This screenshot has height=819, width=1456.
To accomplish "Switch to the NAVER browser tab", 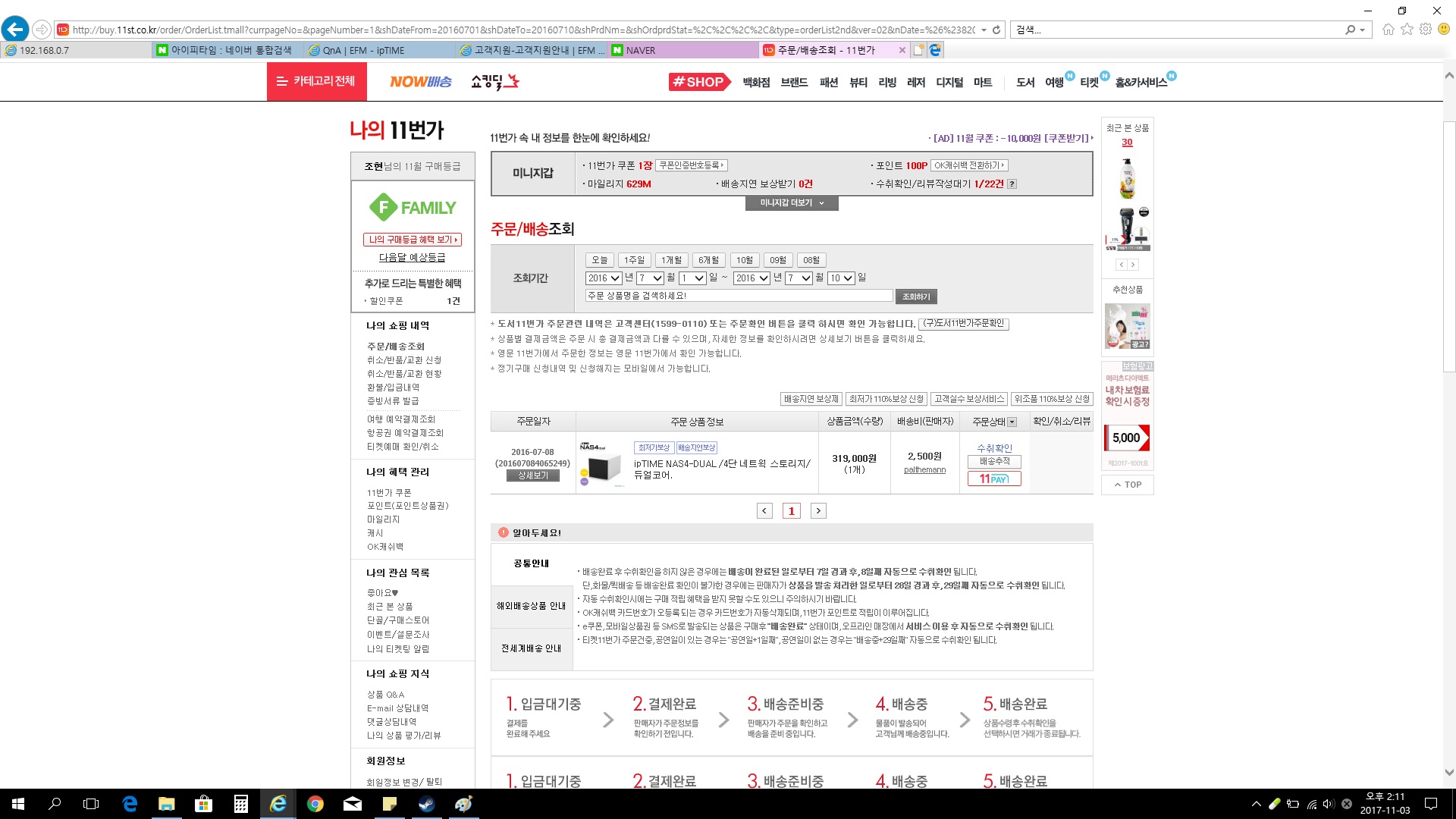I will pos(683,50).
